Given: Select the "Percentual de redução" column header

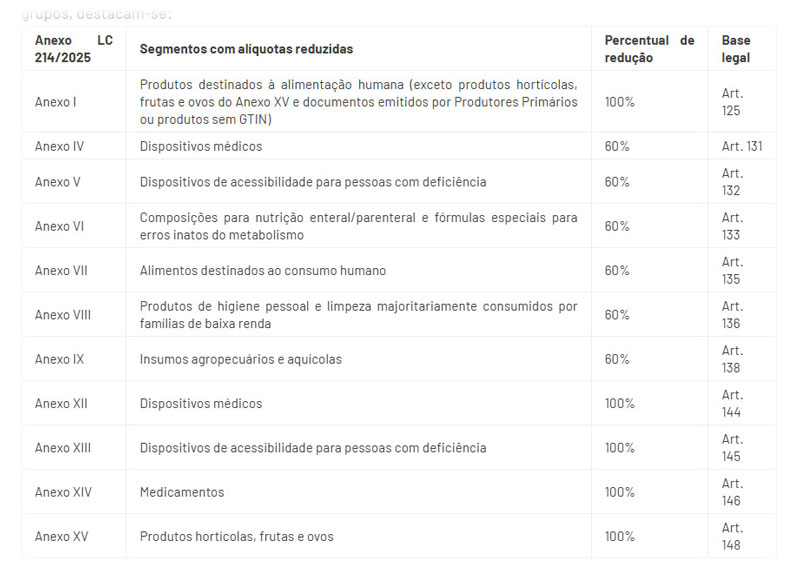Looking at the screenshot, I should click(x=648, y=49).
